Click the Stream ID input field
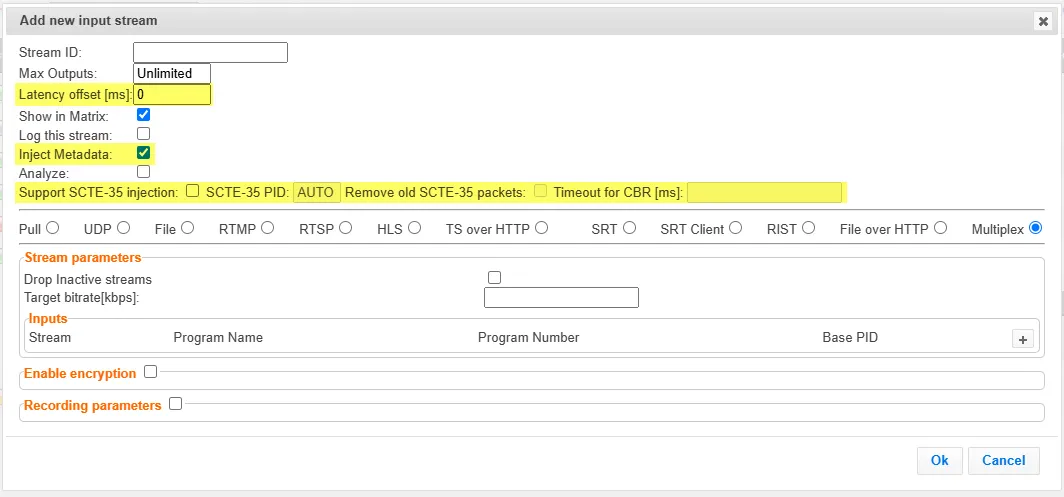This screenshot has height=497, width=1064. click(210, 52)
